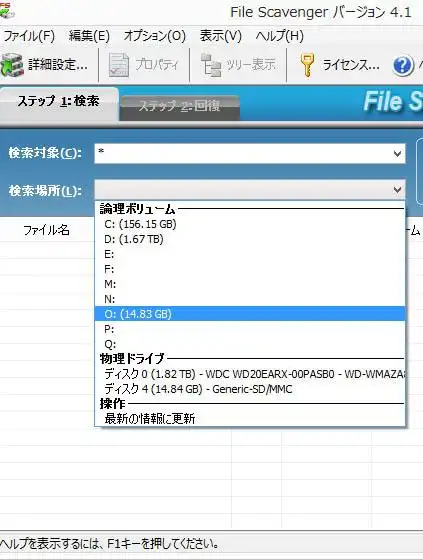Click the ファイル名 column header
423x560 pixels.
46,230
